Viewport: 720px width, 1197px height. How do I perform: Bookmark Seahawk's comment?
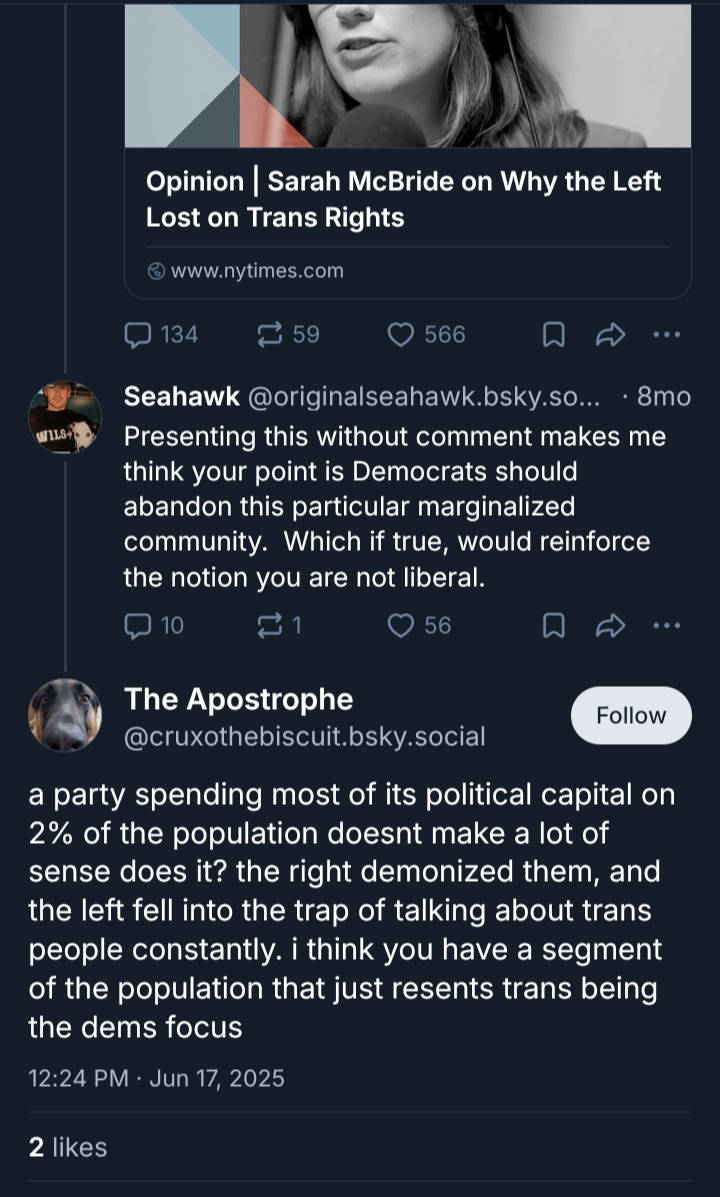[553, 627]
